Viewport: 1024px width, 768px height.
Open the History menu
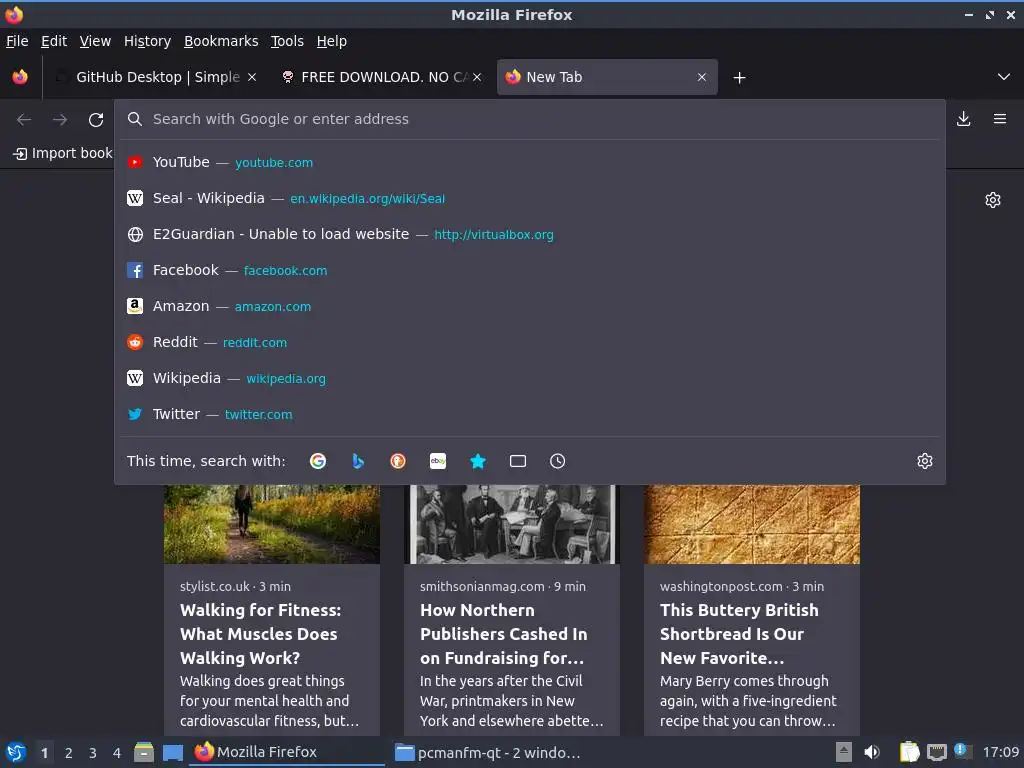click(148, 41)
